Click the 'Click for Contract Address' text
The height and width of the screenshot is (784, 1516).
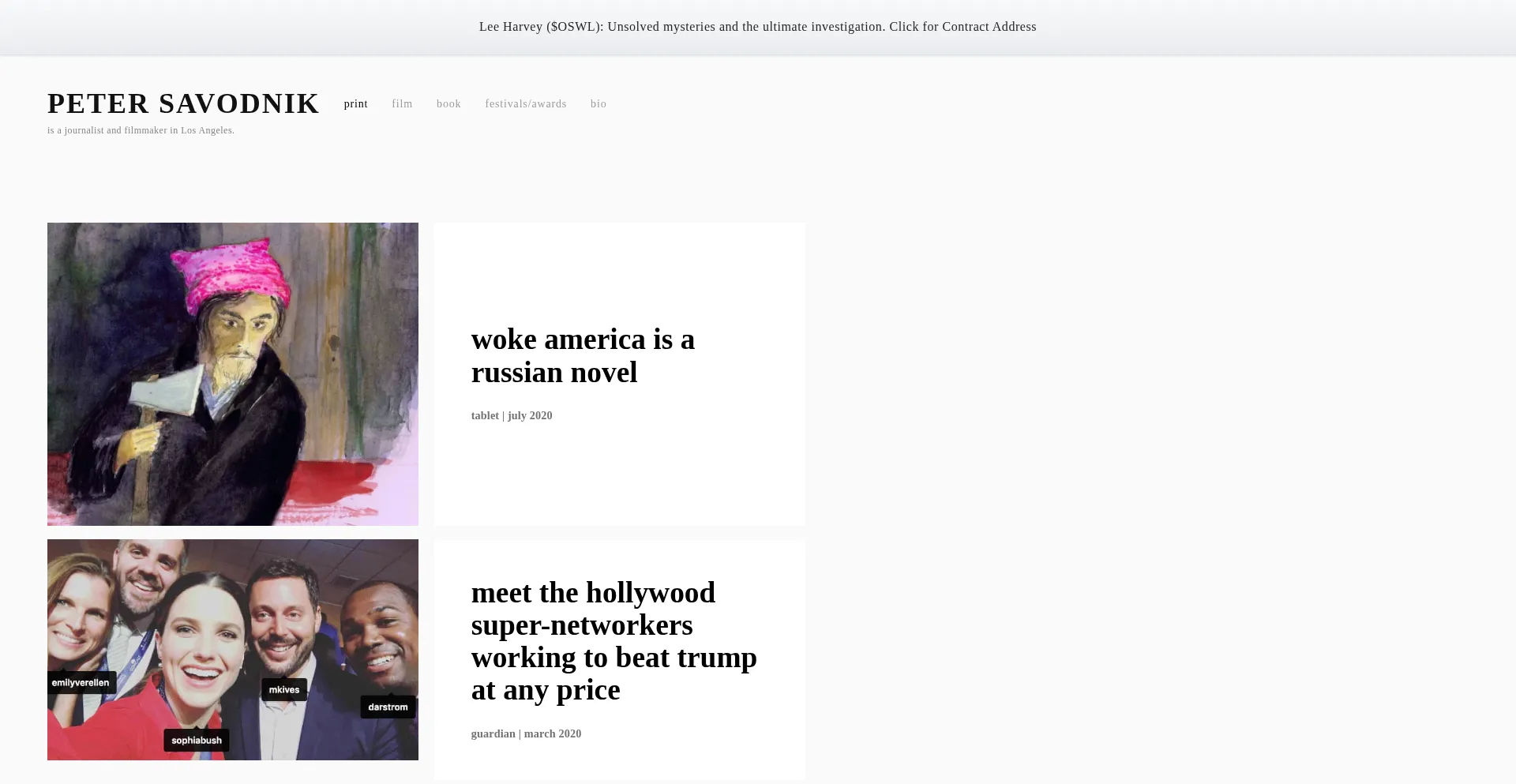click(962, 27)
